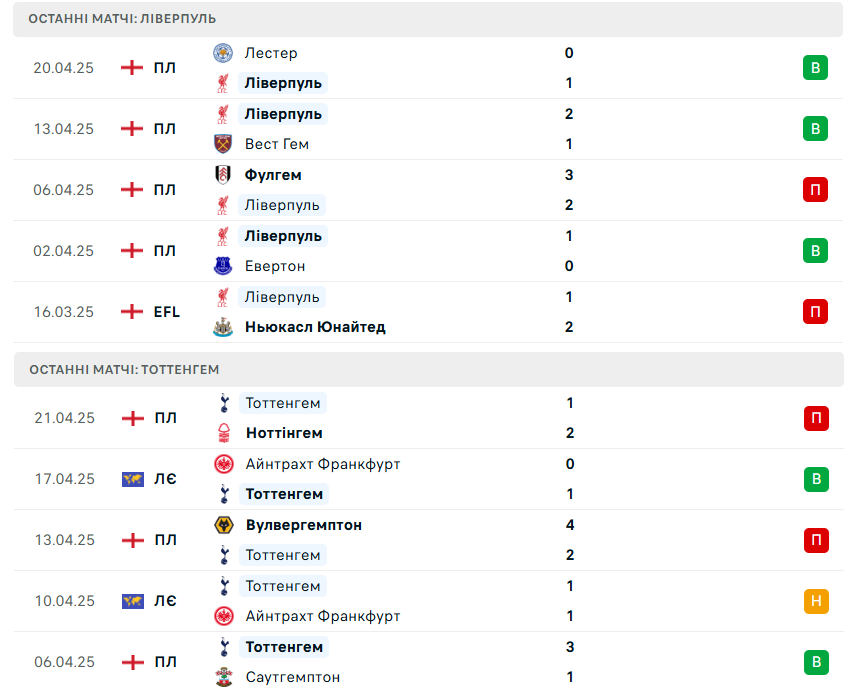Open the Вулвергемптон team link
The image size is (855, 698).
point(304,525)
